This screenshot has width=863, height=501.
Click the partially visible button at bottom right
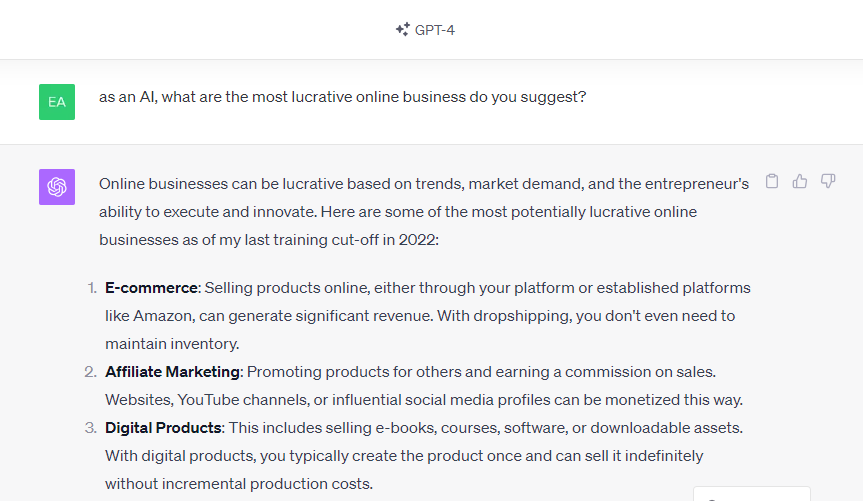(751, 494)
